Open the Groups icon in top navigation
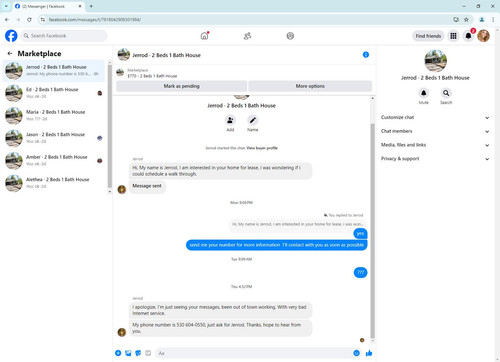Viewport: 500px width, 362px height. coord(290,36)
